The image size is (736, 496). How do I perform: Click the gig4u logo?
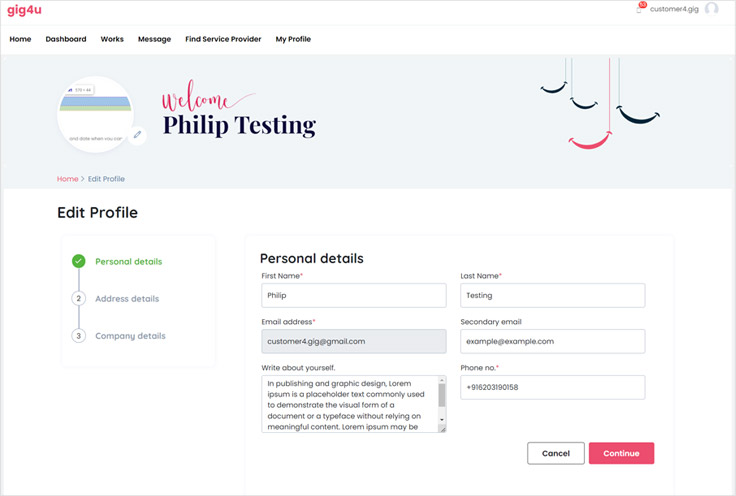[x=24, y=9]
